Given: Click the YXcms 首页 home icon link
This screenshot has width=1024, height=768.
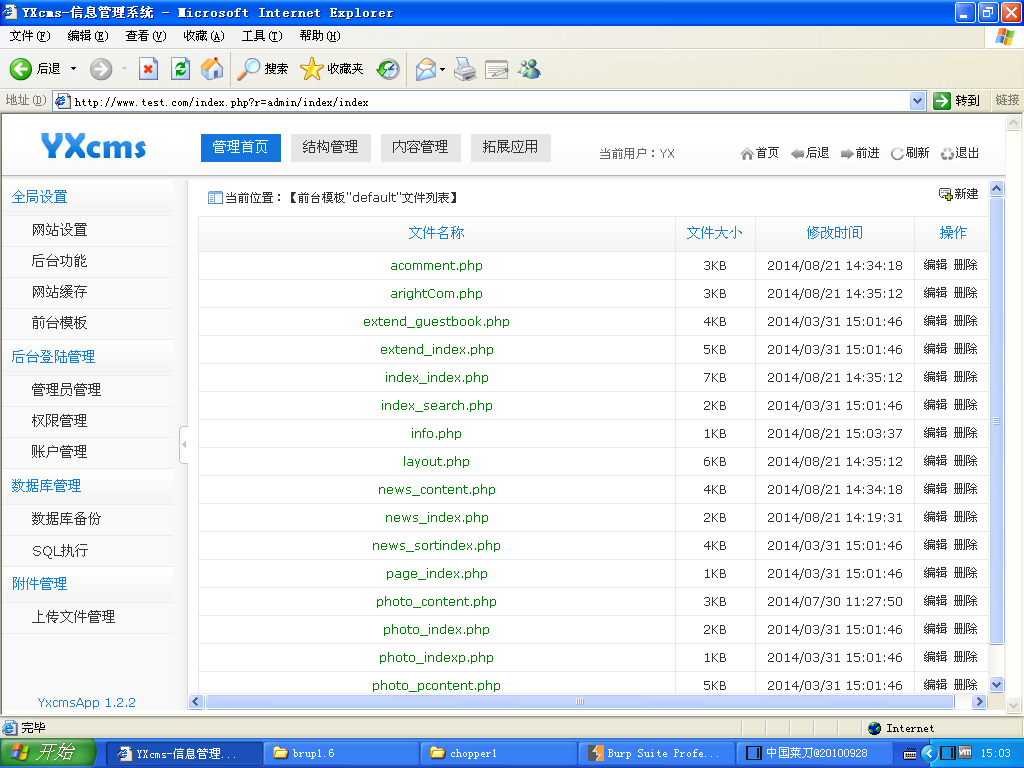Looking at the screenshot, I should coord(760,153).
